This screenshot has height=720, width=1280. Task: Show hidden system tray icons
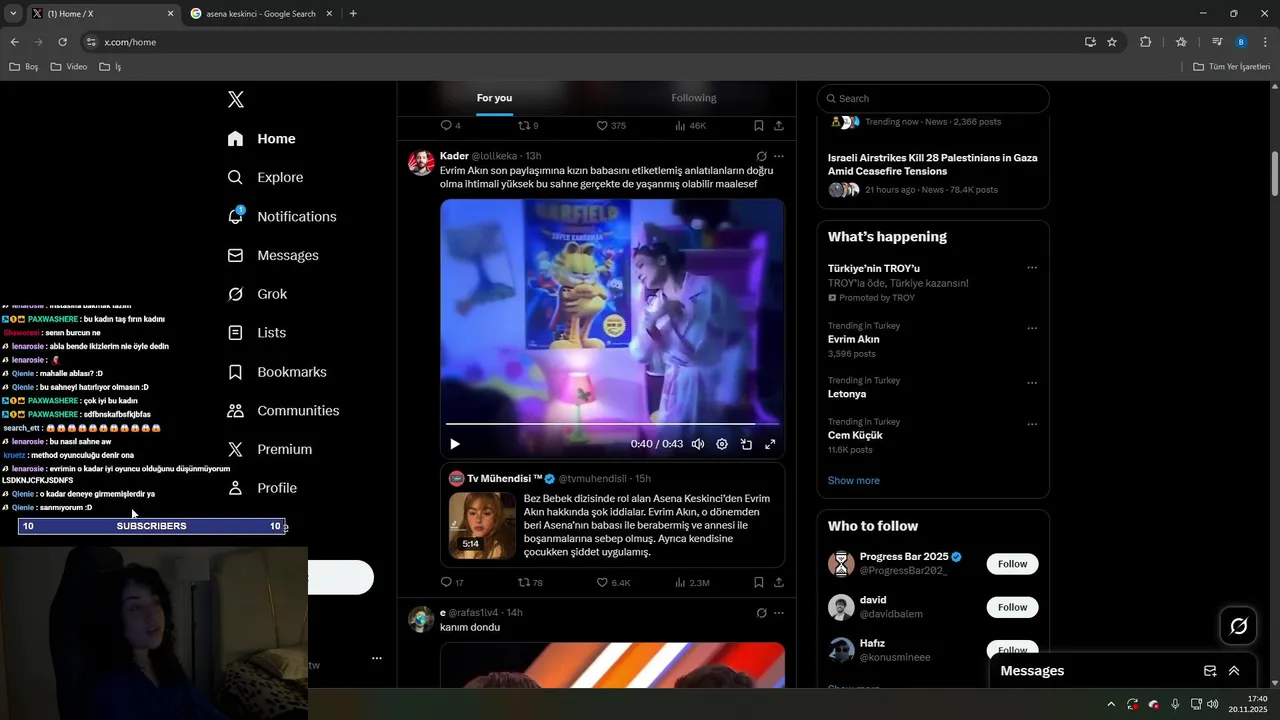[x=1110, y=704]
